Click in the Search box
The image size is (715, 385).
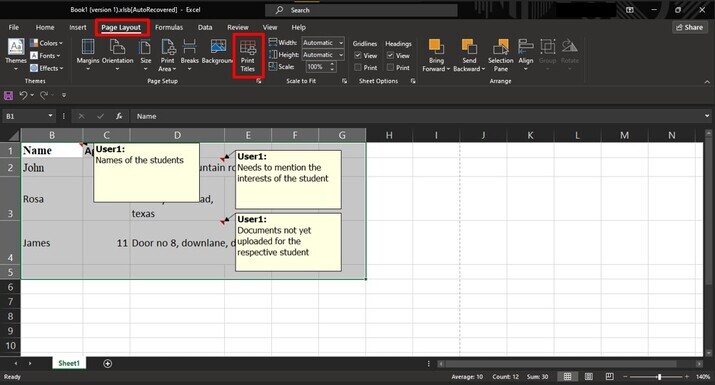361,10
